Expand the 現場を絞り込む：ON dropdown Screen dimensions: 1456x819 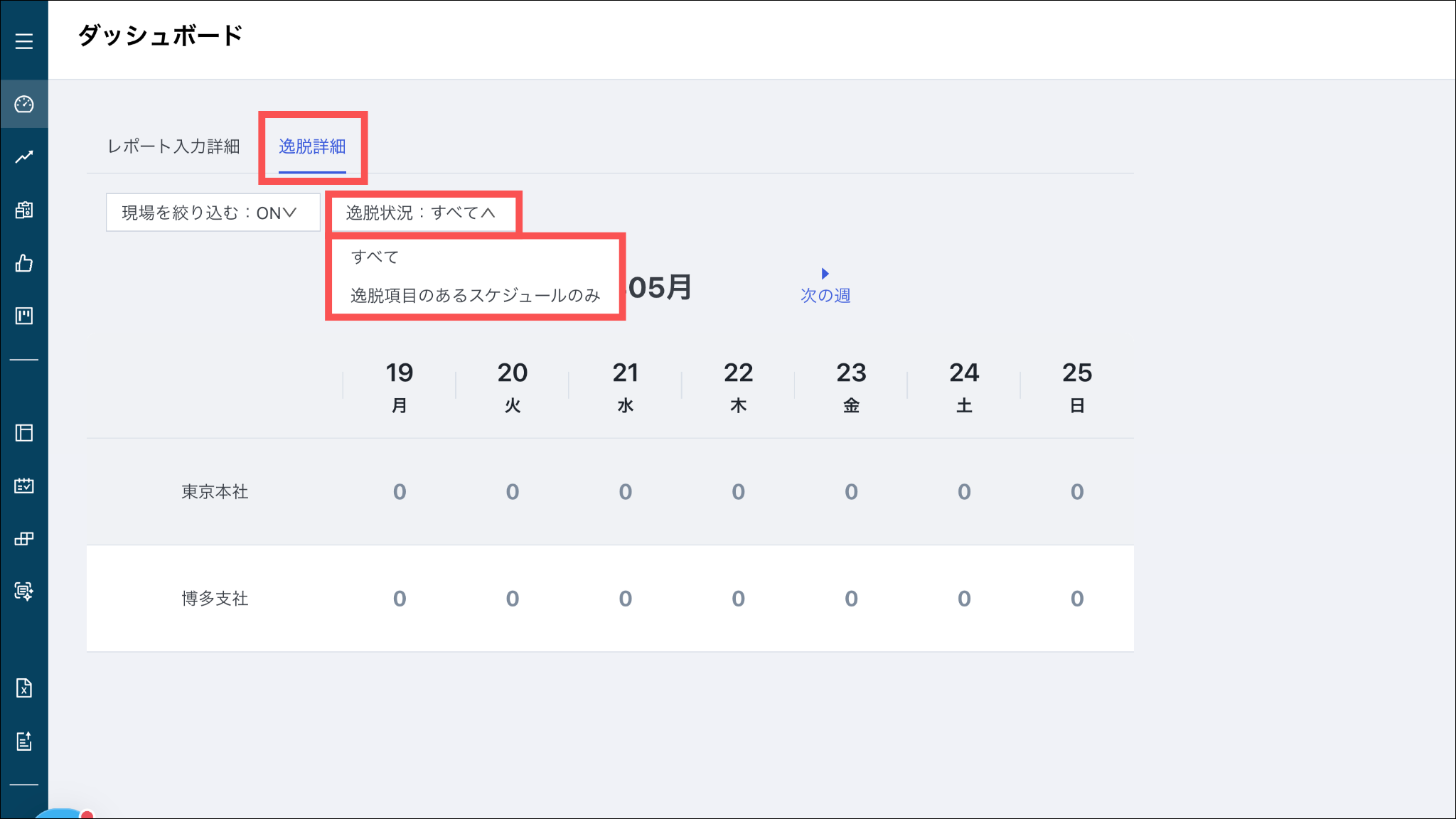coord(213,213)
